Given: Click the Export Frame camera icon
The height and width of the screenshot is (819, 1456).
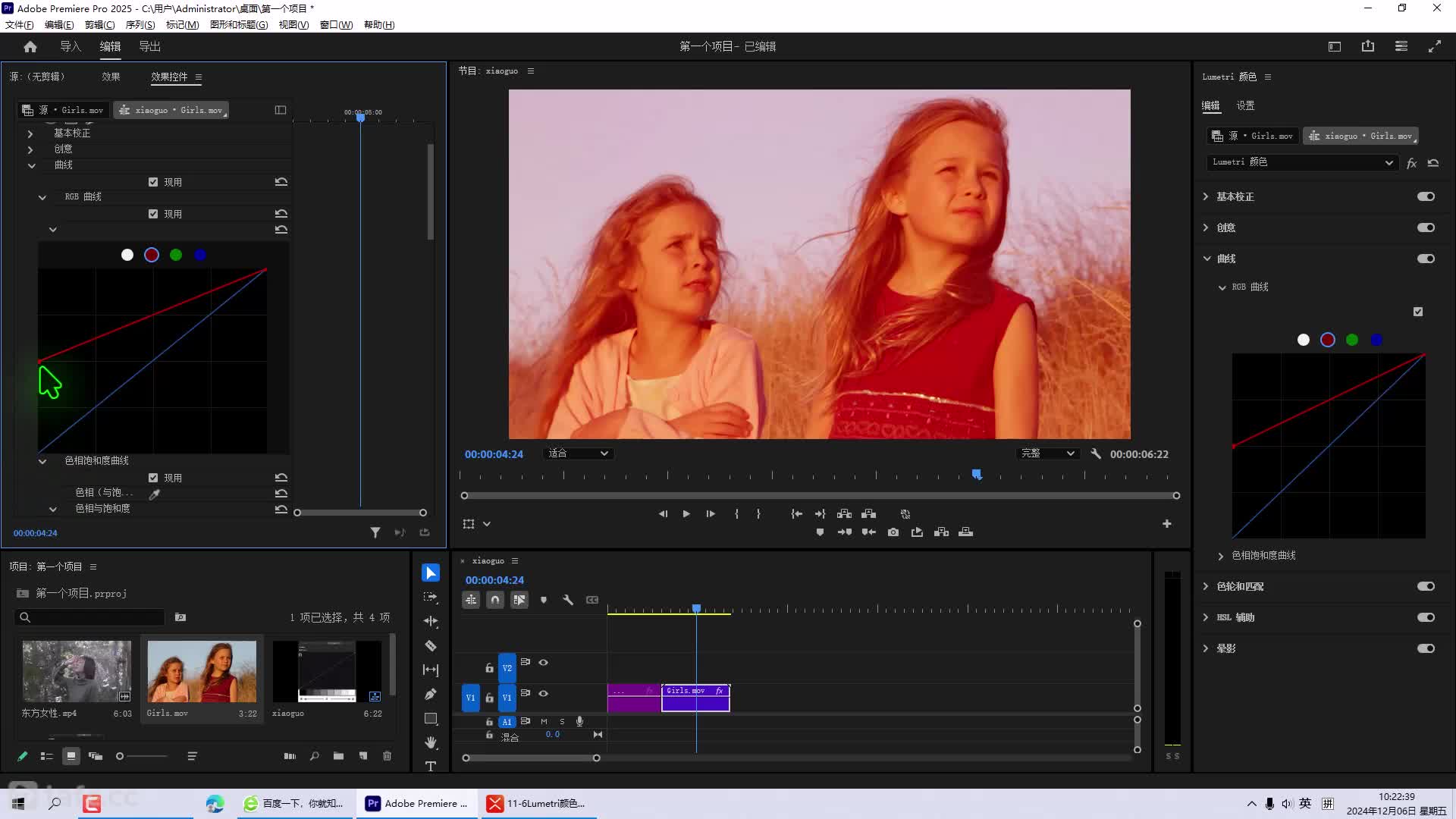Looking at the screenshot, I should (x=893, y=532).
